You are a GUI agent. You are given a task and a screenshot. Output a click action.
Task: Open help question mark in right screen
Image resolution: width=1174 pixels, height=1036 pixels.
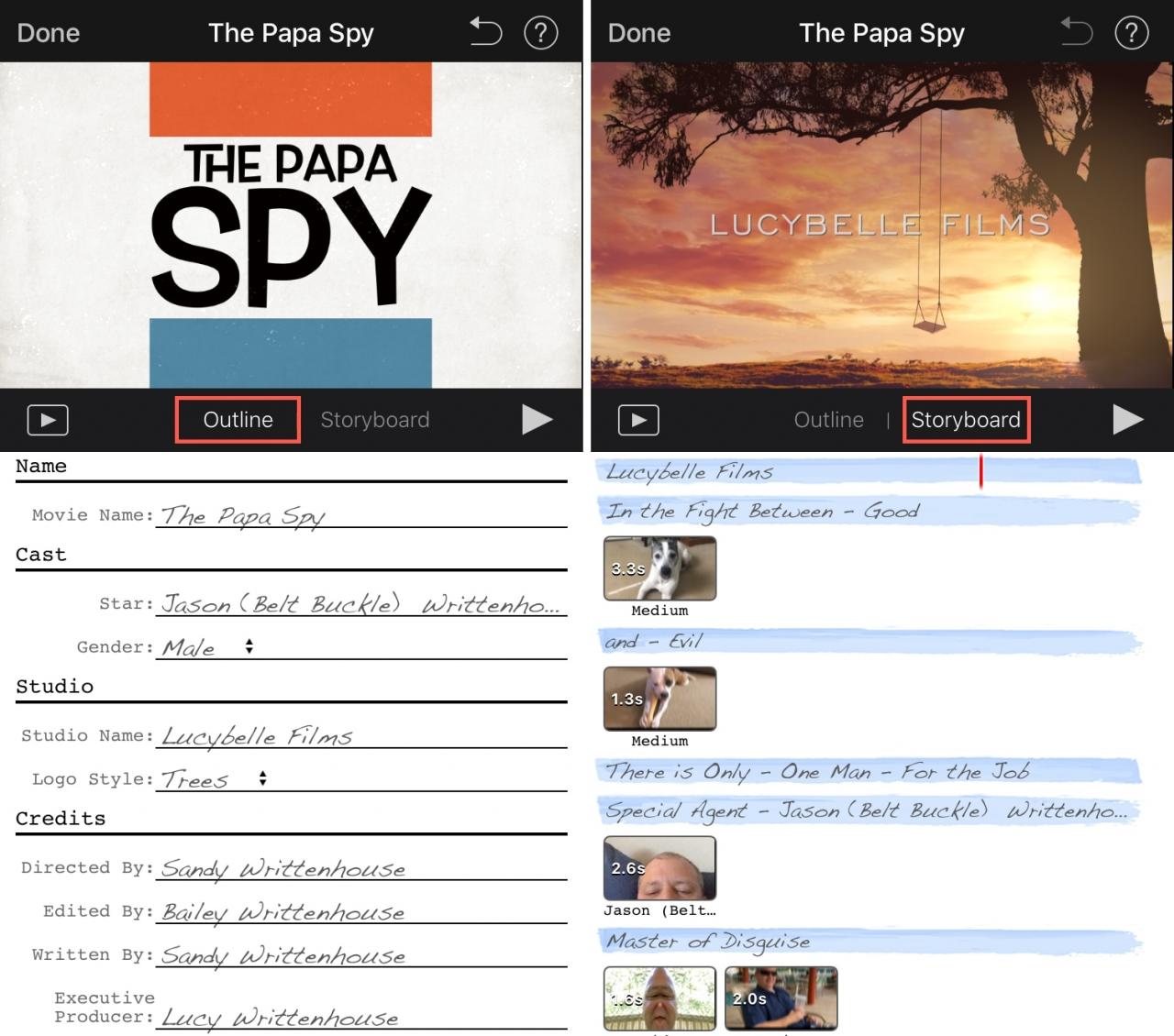[1132, 33]
